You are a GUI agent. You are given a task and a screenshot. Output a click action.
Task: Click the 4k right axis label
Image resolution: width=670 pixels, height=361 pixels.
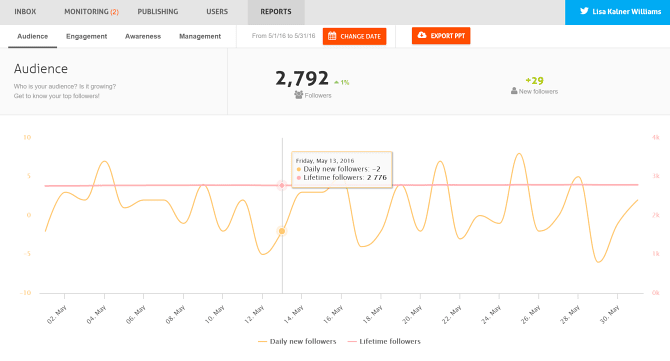point(655,137)
